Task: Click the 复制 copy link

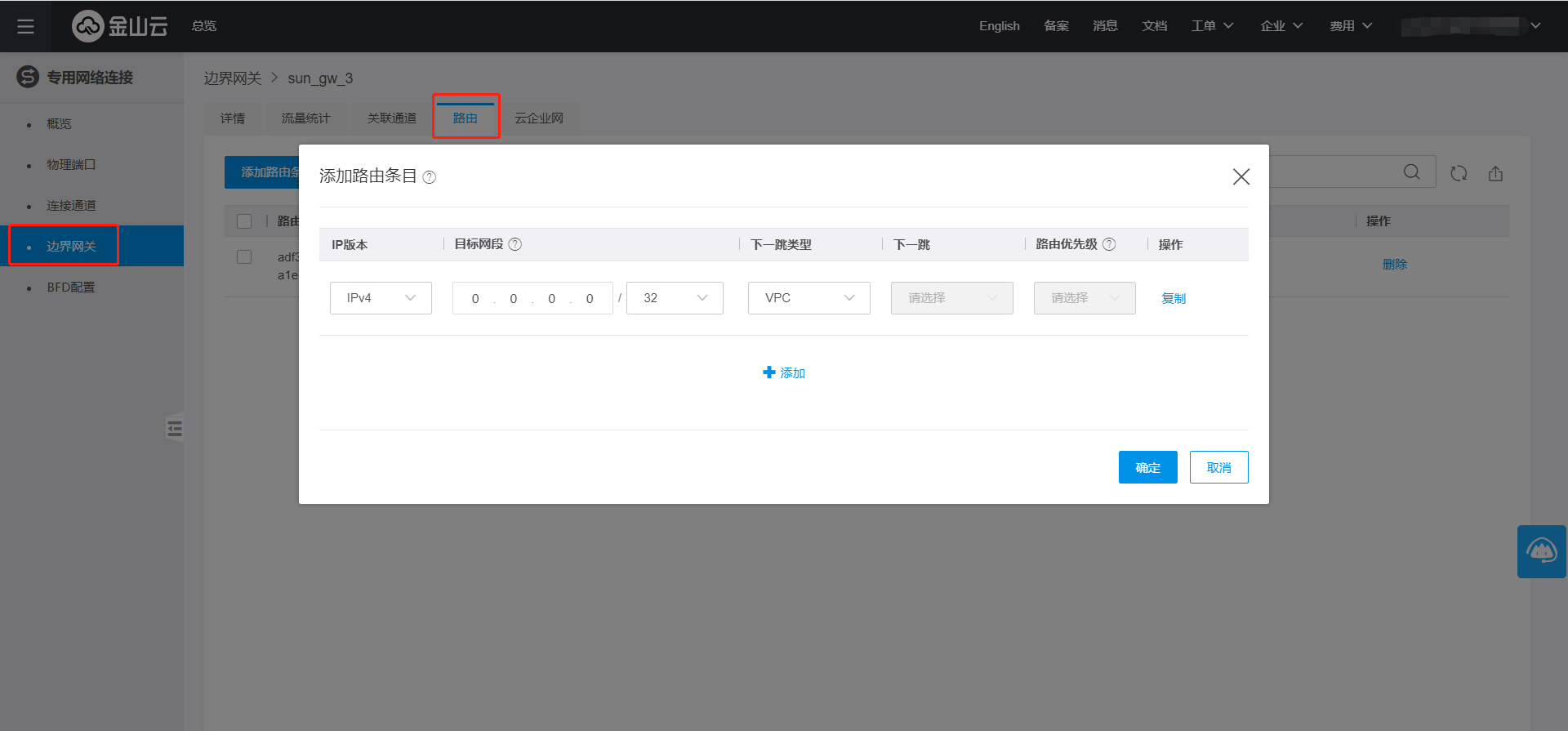Action: tap(1174, 299)
